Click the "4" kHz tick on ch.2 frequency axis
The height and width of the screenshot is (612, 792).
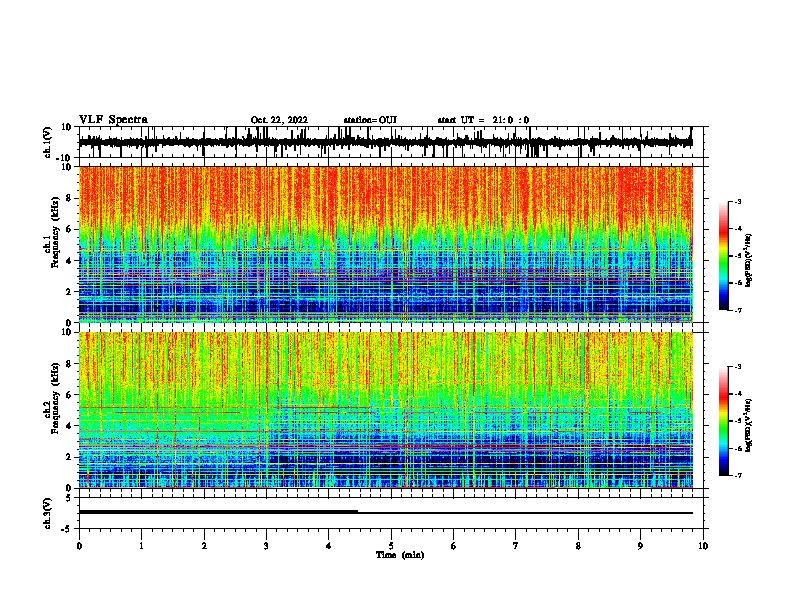[70, 426]
